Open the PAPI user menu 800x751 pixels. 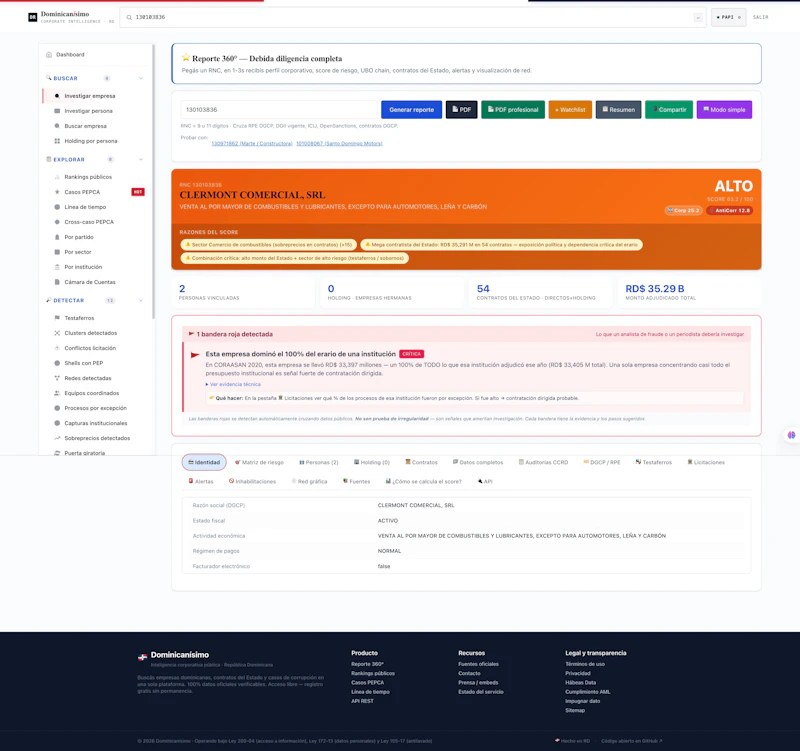coord(729,17)
